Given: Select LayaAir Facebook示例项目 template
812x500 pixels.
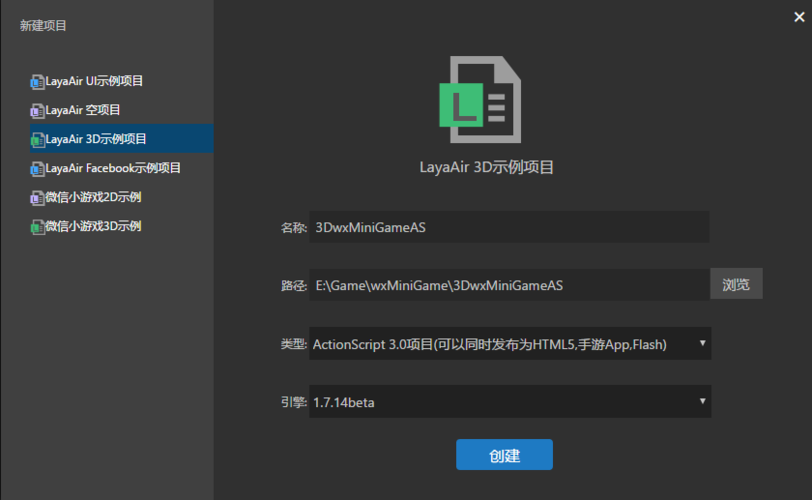Looking at the screenshot, I should point(122,168).
